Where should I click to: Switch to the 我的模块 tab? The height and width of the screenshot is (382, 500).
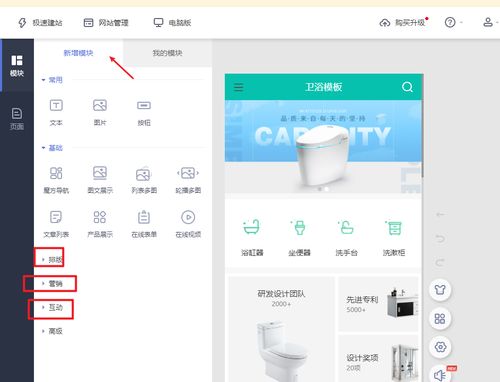coord(167,53)
